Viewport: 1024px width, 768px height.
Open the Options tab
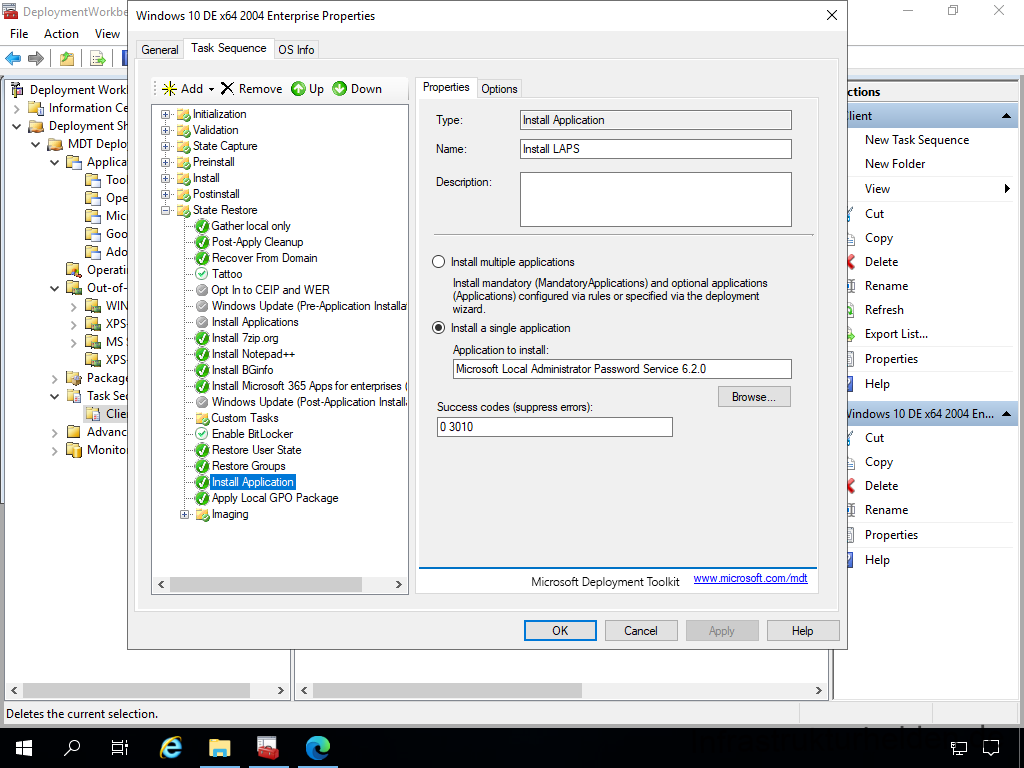tap(500, 89)
